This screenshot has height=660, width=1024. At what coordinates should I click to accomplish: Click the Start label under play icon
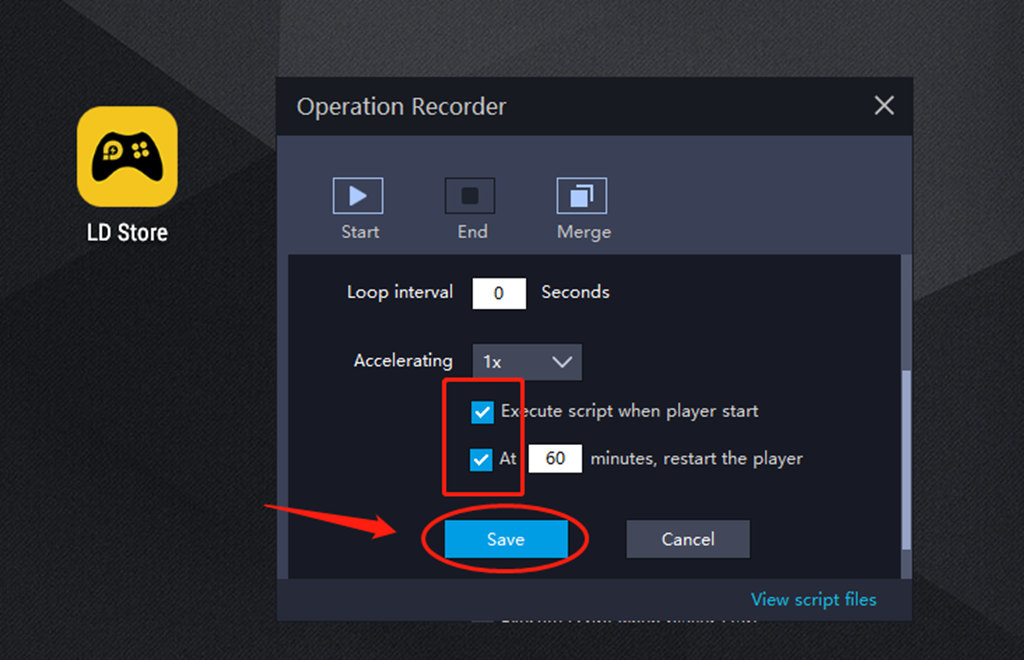click(x=360, y=232)
